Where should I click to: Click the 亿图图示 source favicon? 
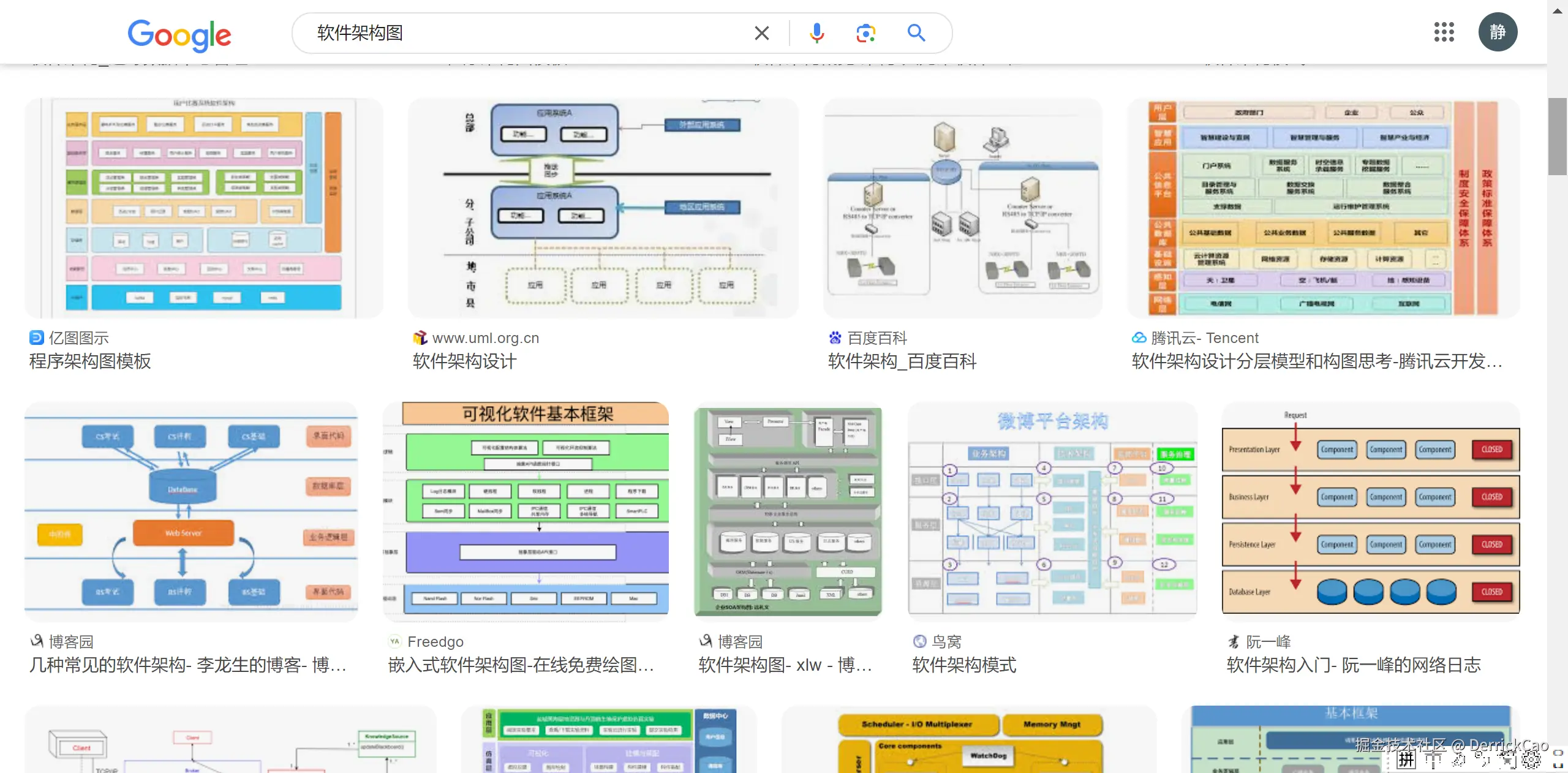click(37, 337)
